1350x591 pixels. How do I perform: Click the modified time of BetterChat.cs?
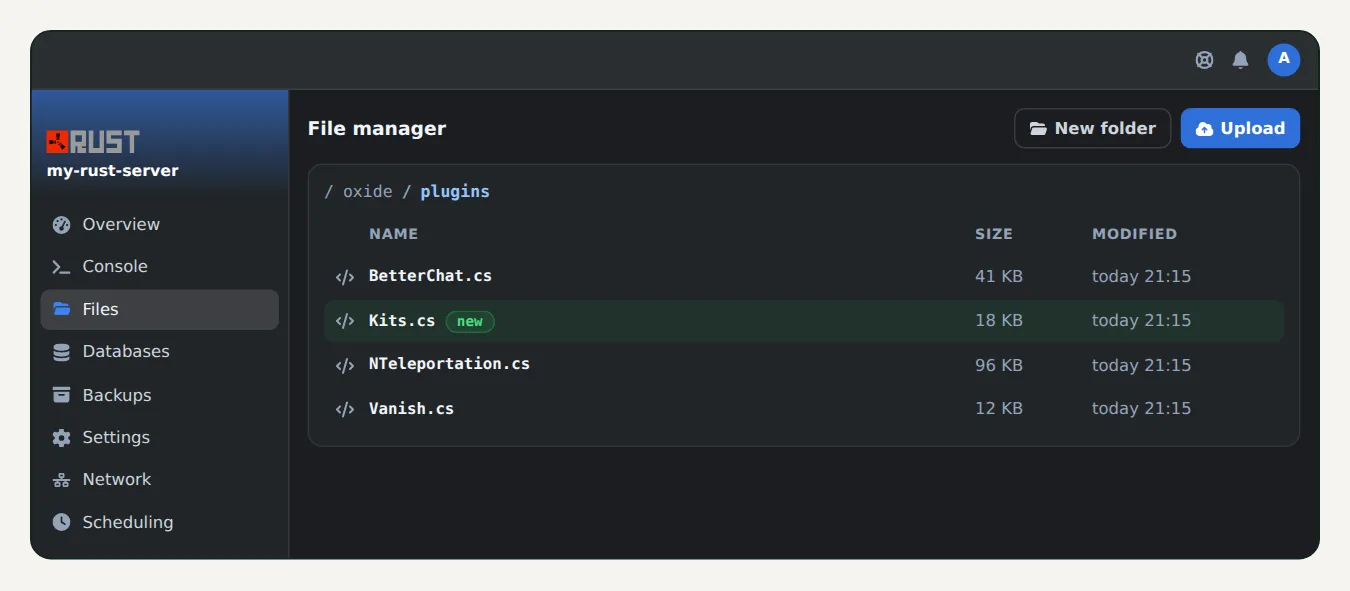click(1141, 276)
